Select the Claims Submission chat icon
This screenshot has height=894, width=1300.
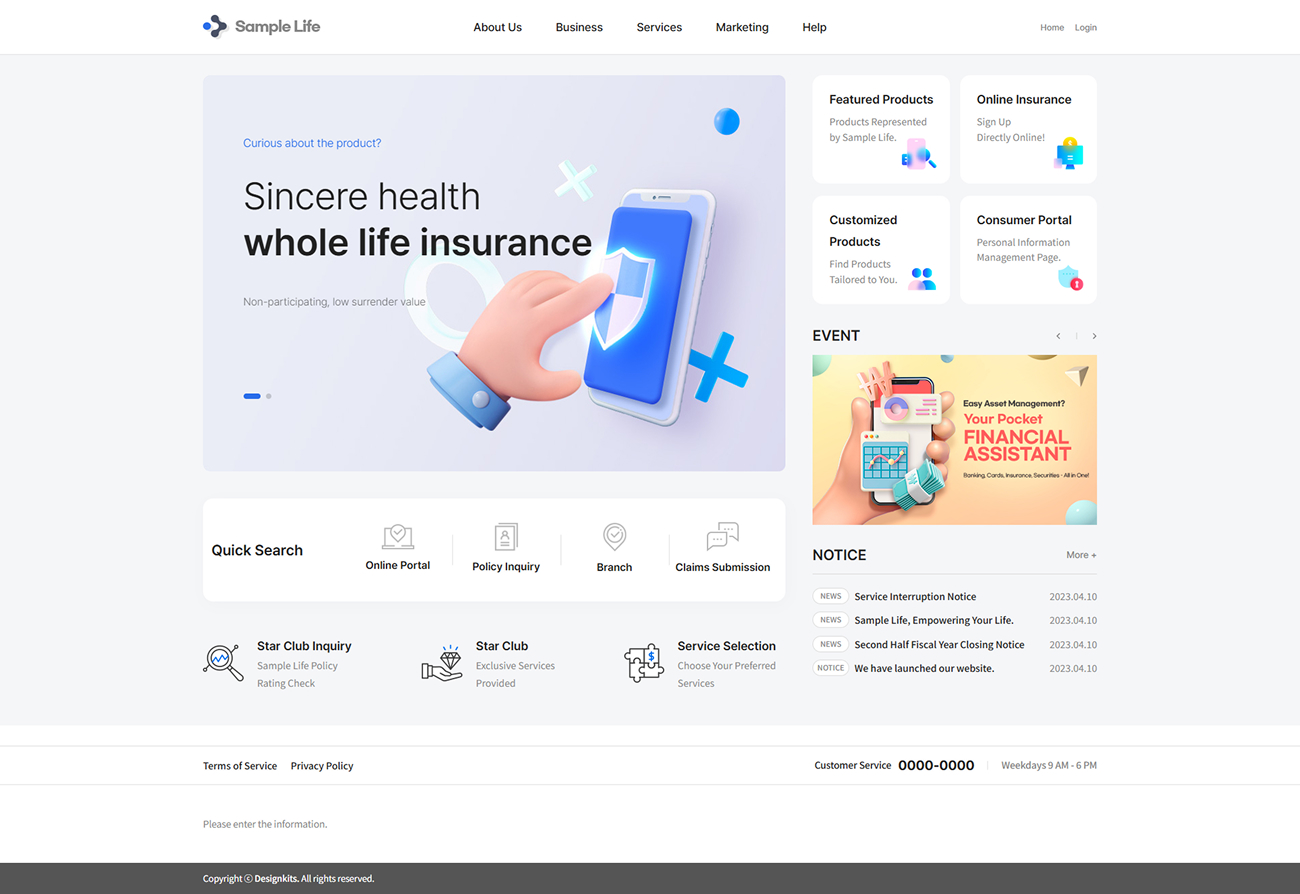pyautogui.click(x=722, y=537)
